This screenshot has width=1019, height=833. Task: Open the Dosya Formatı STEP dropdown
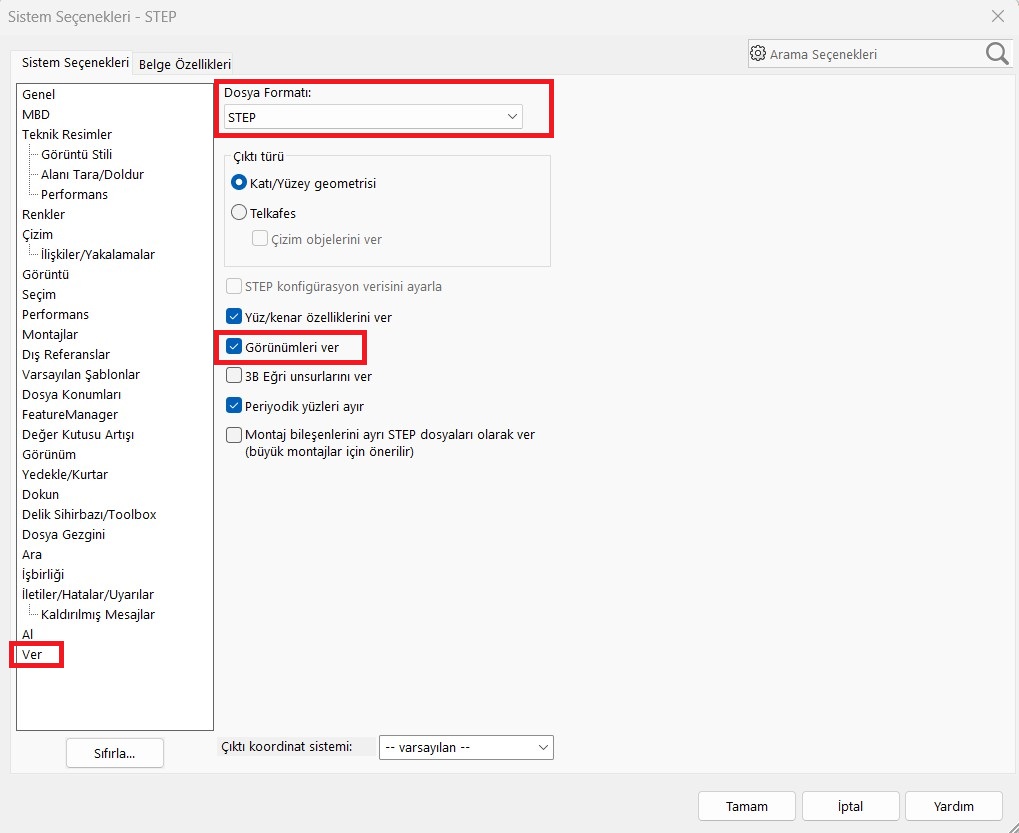click(373, 117)
